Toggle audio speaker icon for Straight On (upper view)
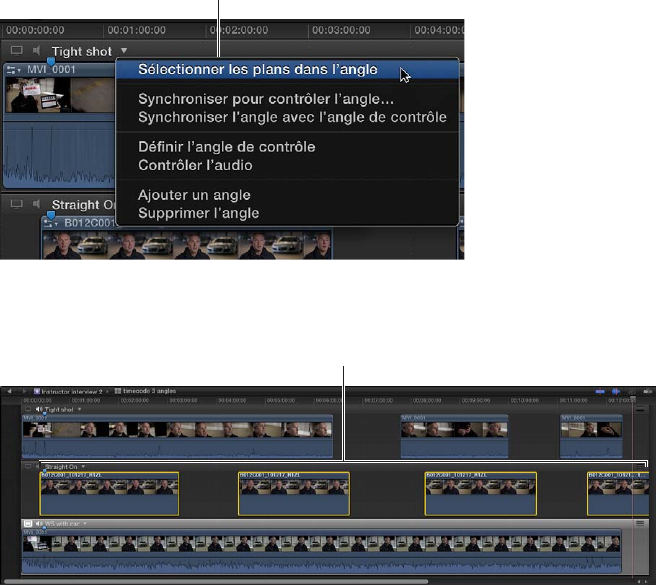The width and height of the screenshot is (656, 585). (36, 204)
